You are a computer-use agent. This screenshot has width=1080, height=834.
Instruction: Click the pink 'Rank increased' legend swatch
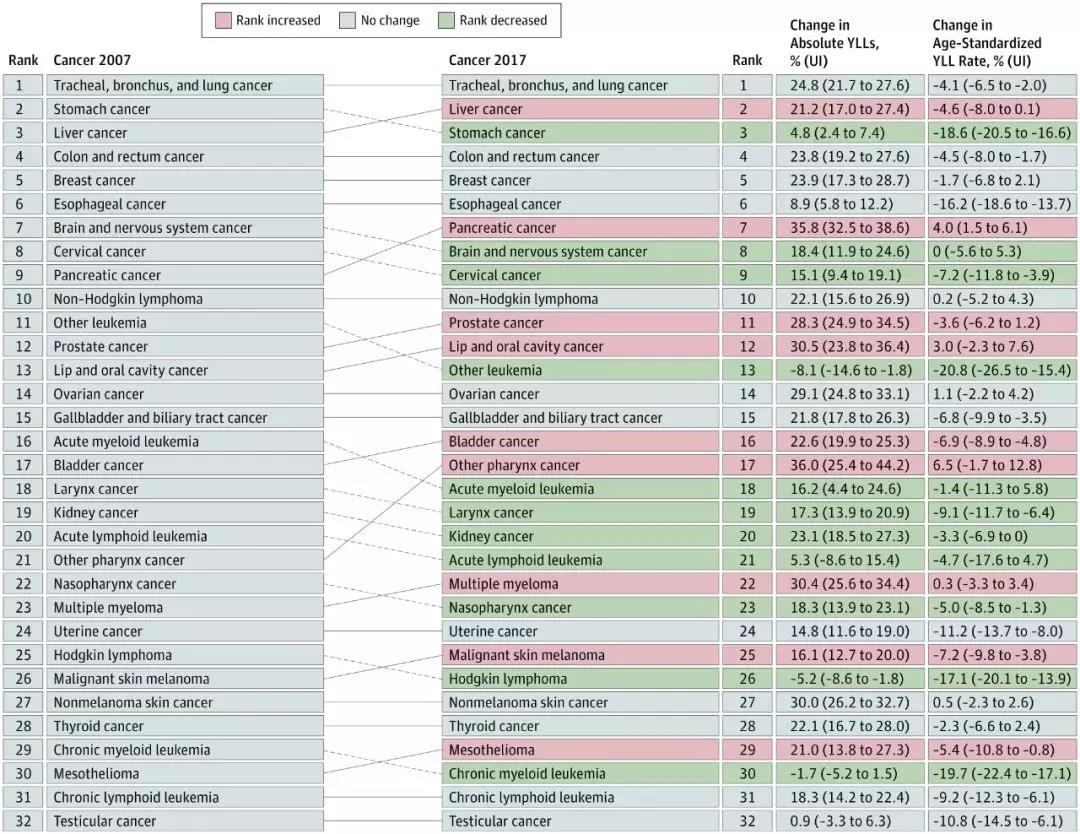[x=222, y=20]
